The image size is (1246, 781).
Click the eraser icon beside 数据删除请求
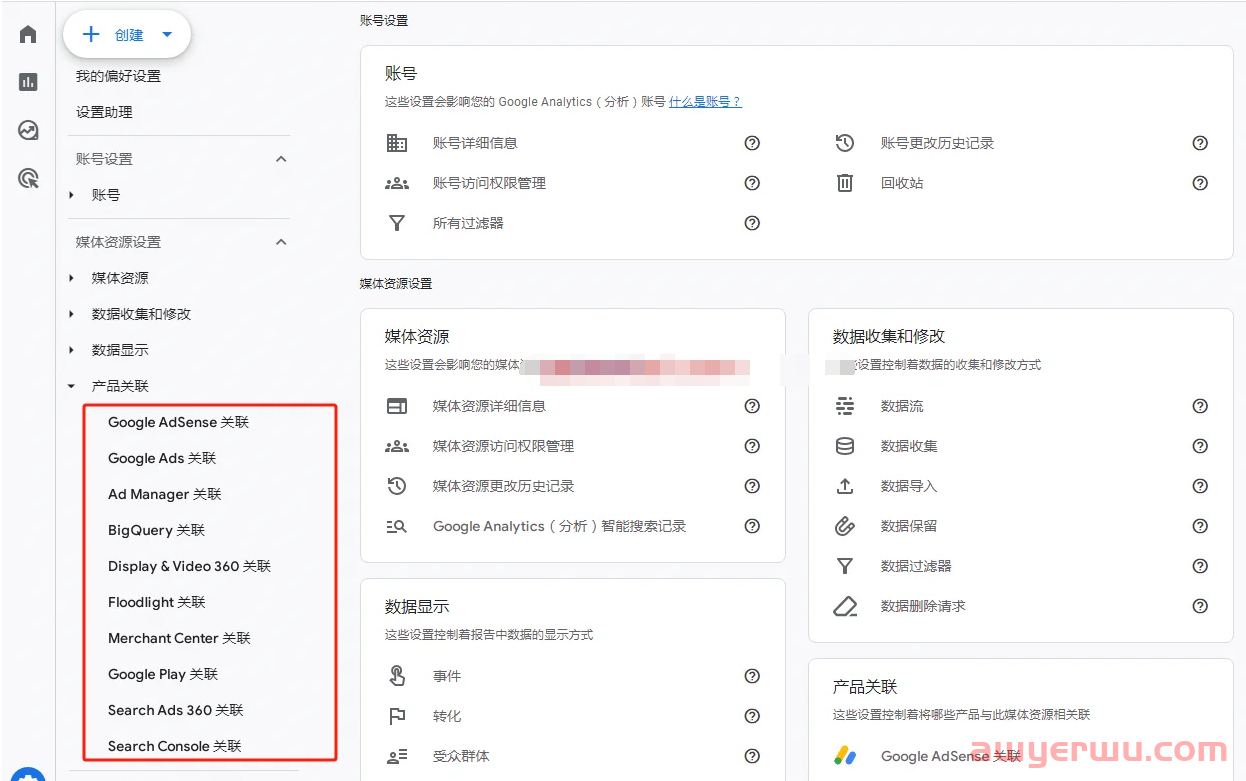click(x=845, y=606)
